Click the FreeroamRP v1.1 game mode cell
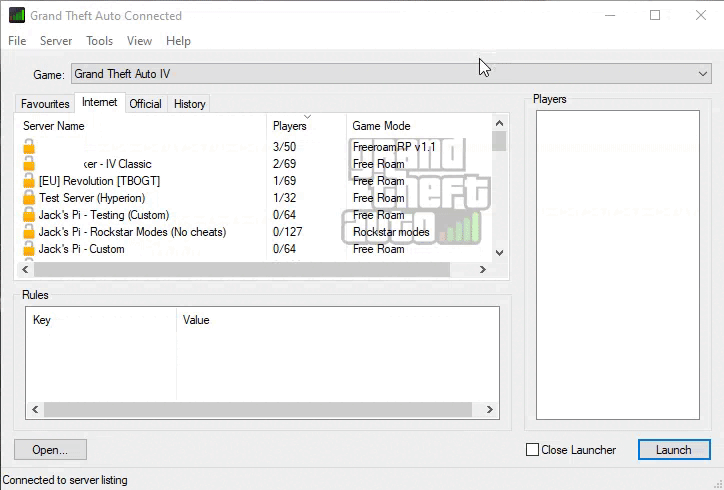724x490 pixels. click(394, 146)
